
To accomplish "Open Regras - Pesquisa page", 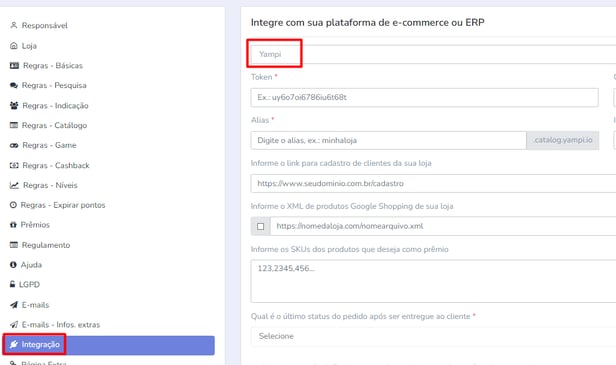I will point(54,85).
